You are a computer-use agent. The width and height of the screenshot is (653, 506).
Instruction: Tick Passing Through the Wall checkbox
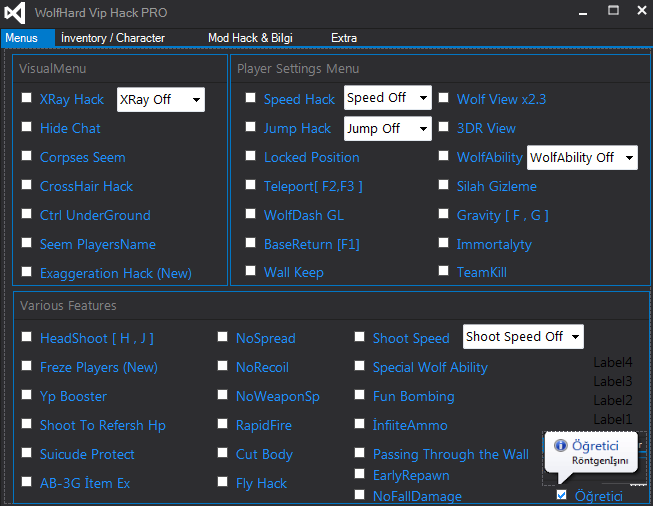point(359,453)
